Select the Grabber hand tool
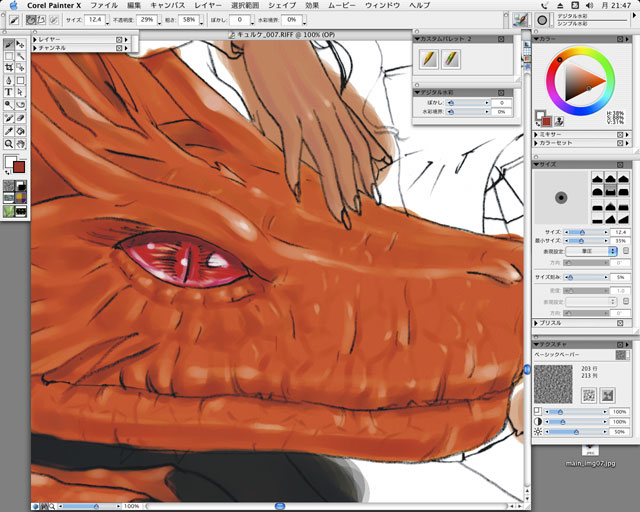640x512 pixels. pos(20,144)
